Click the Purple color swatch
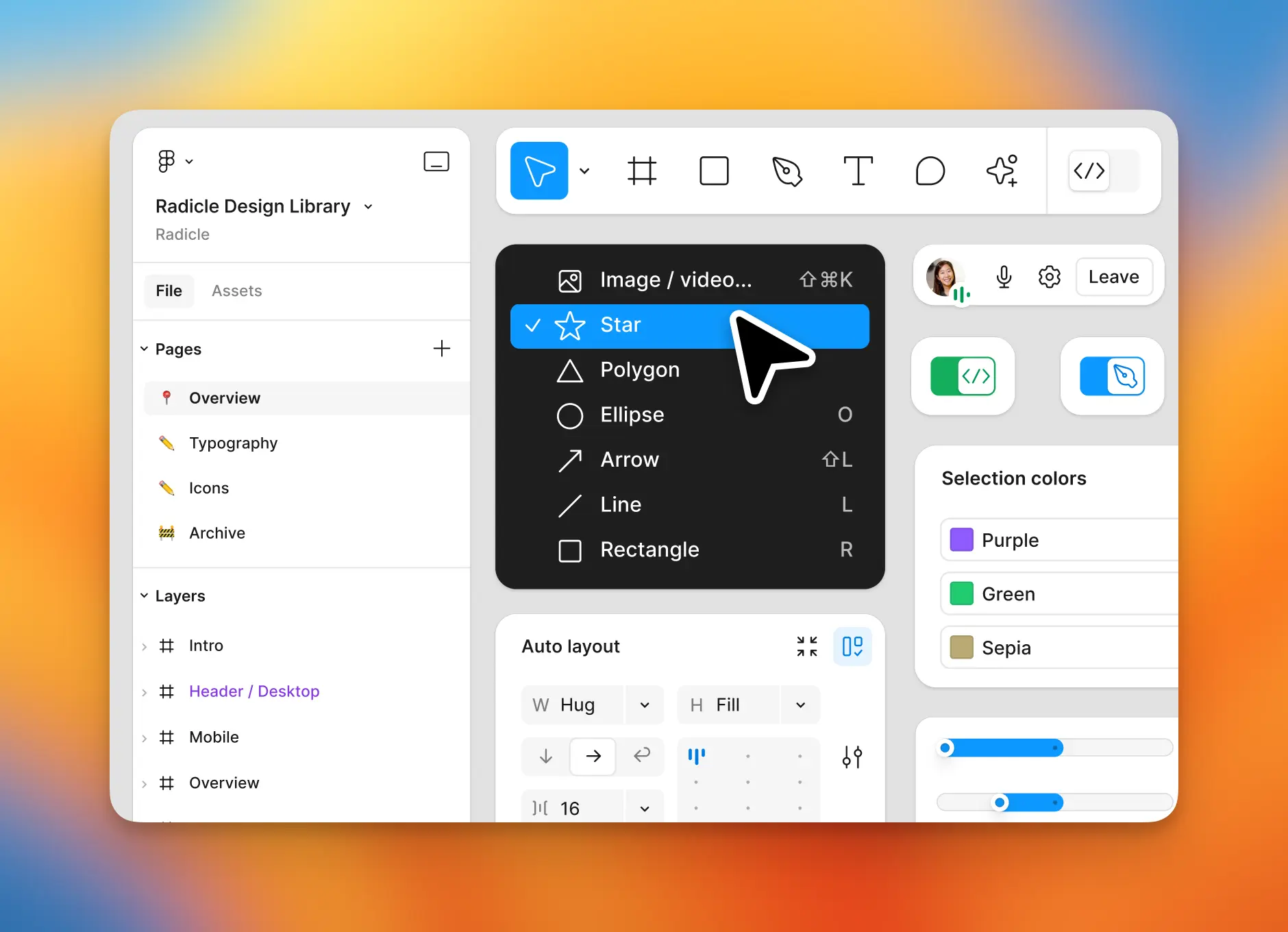Viewport: 1288px width, 932px height. [x=961, y=540]
